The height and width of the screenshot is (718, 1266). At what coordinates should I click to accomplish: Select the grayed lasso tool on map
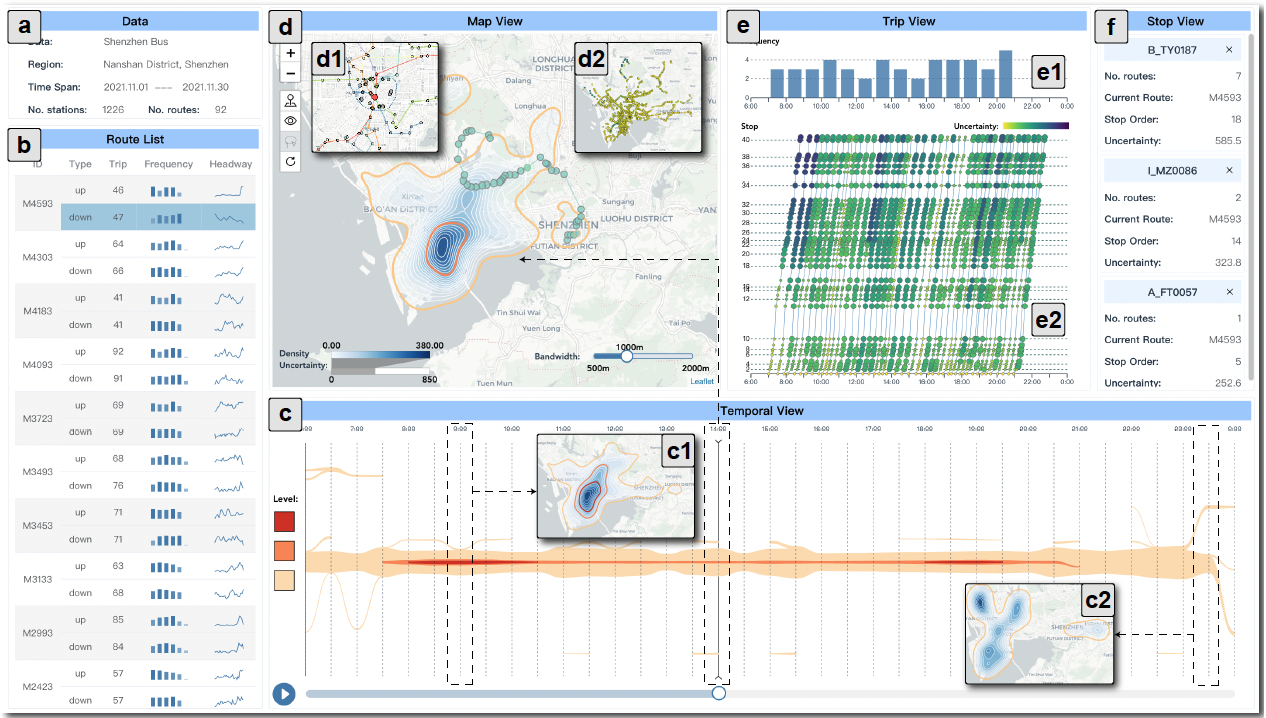(291, 140)
